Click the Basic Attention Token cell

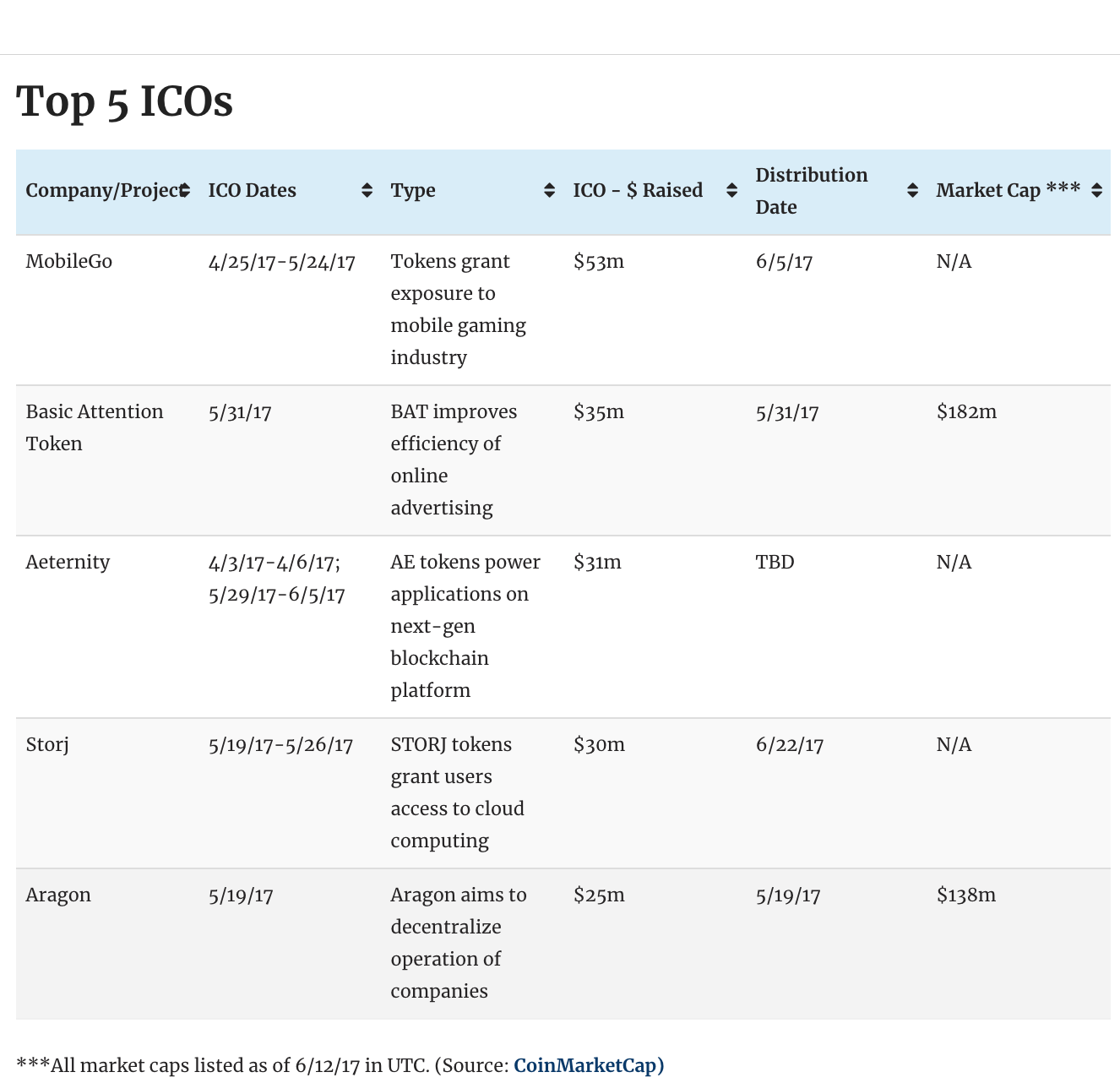click(94, 427)
